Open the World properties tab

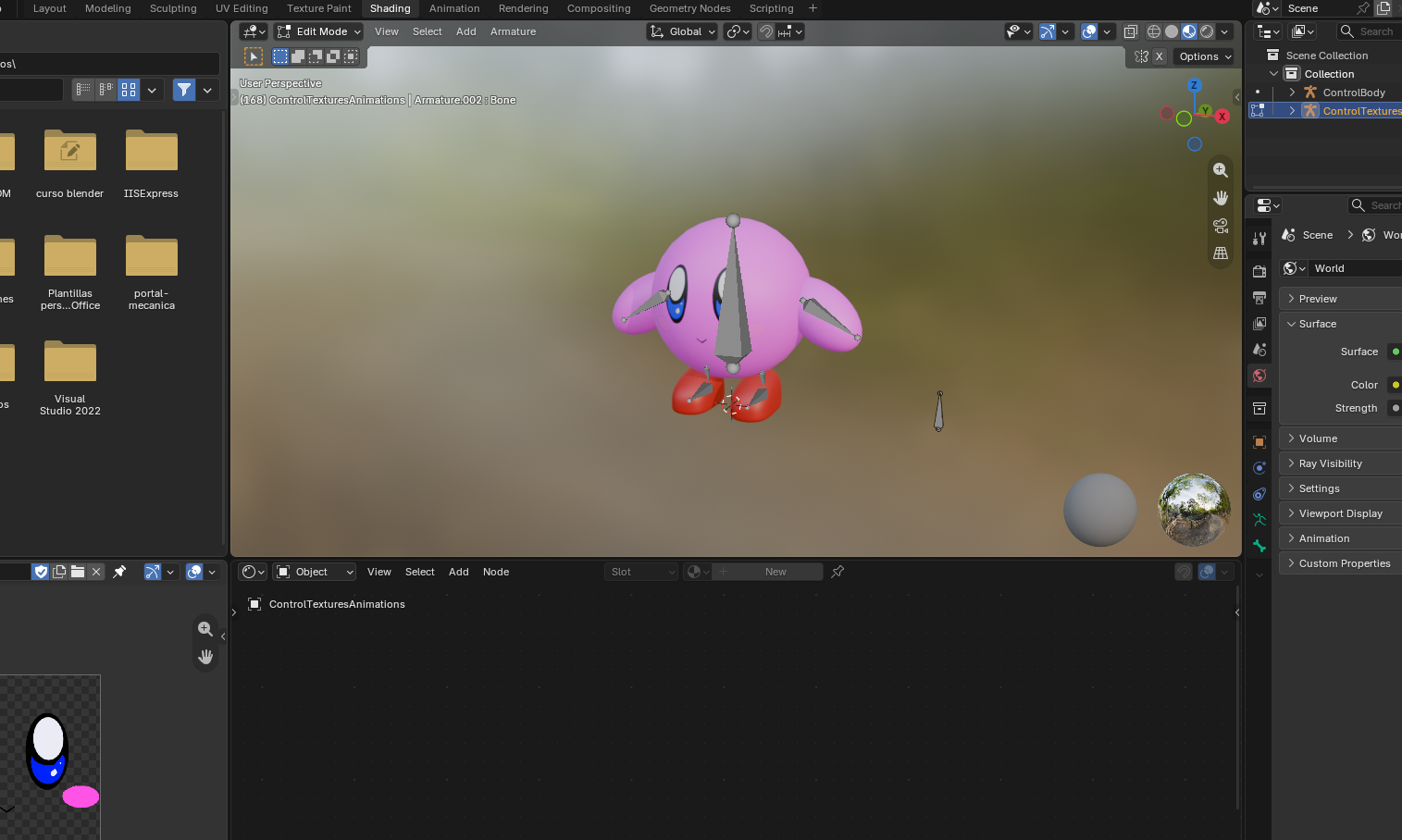tap(1259, 375)
